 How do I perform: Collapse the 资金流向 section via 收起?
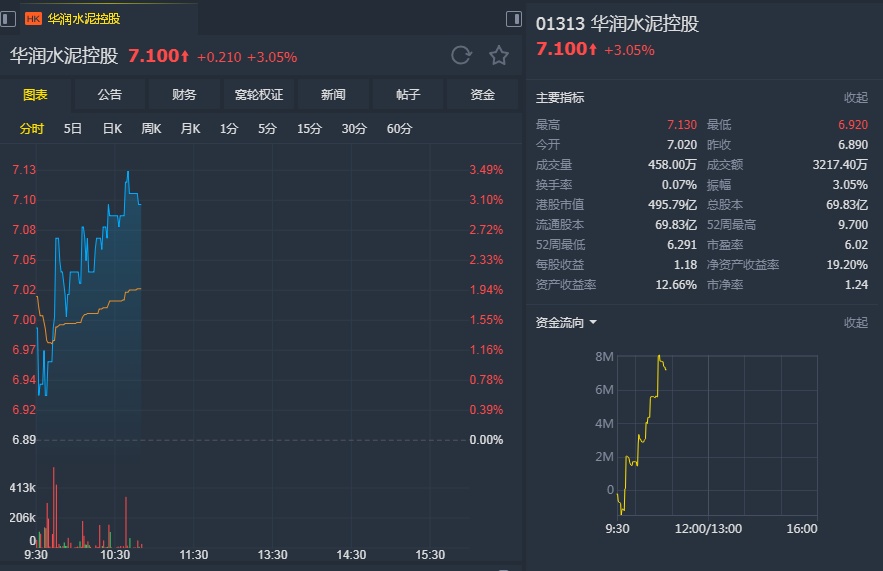click(856, 322)
